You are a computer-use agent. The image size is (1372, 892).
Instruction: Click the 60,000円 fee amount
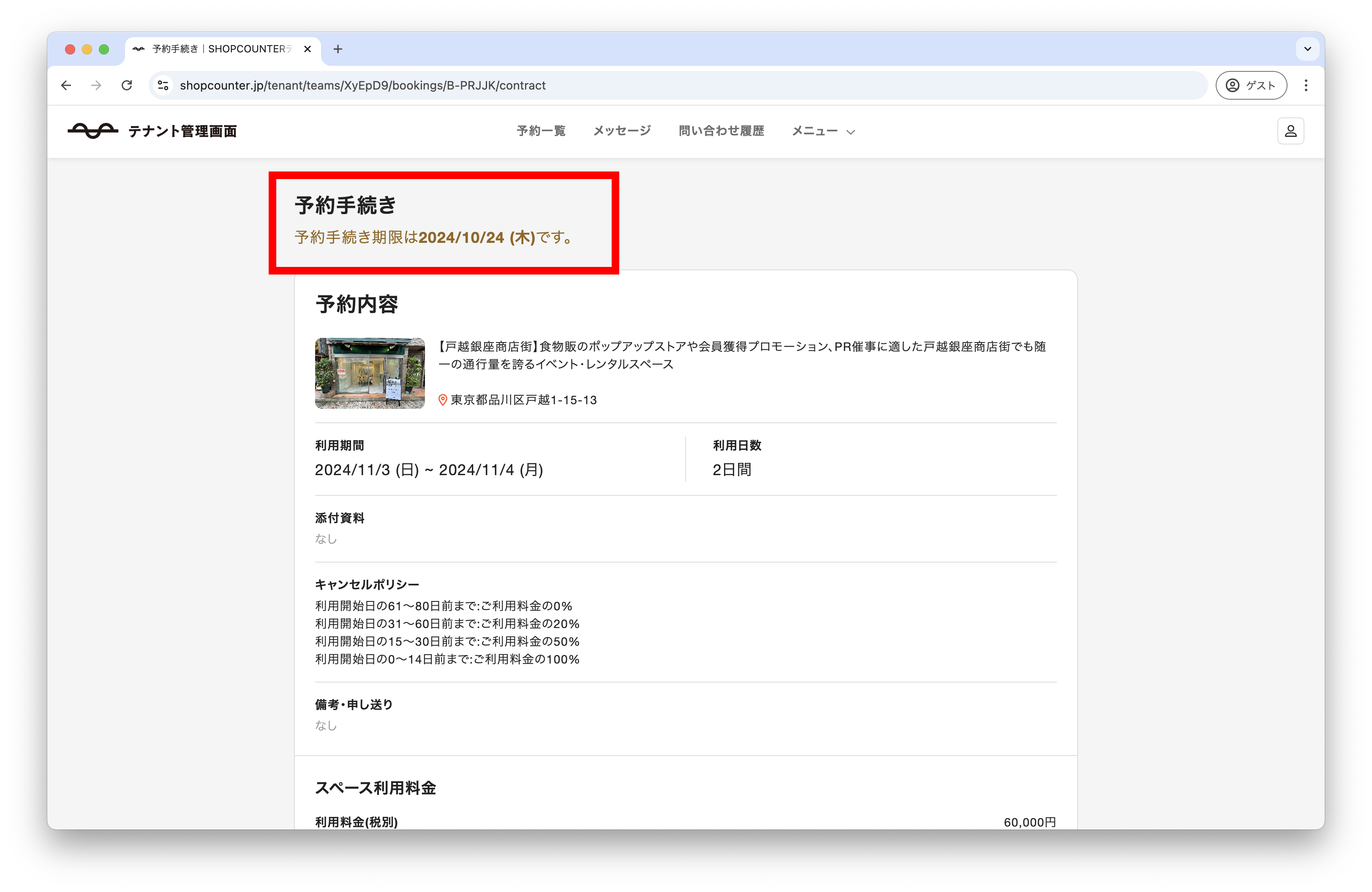pyautogui.click(x=1029, y=822)
